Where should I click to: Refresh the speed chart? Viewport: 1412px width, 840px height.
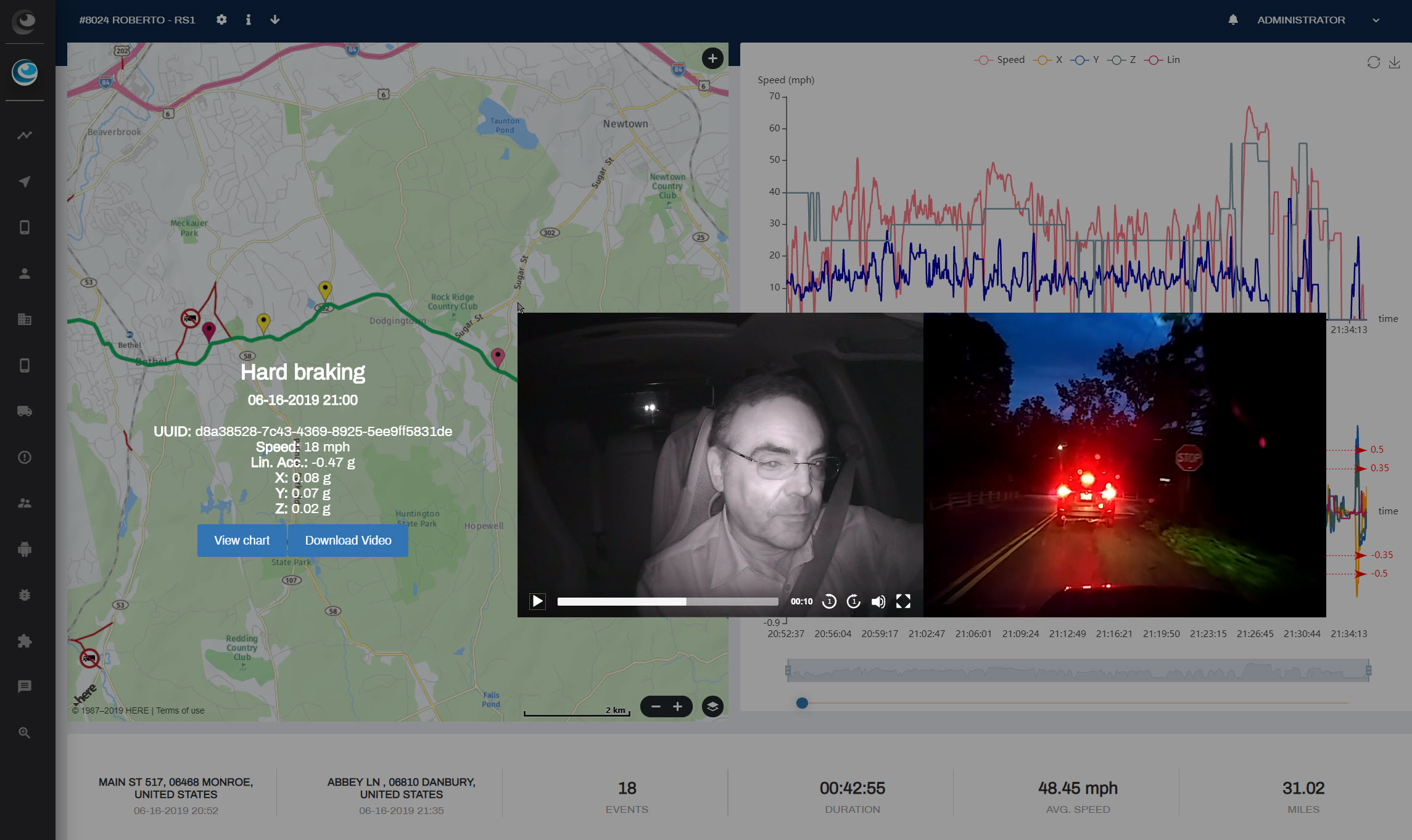point(1373,62)
